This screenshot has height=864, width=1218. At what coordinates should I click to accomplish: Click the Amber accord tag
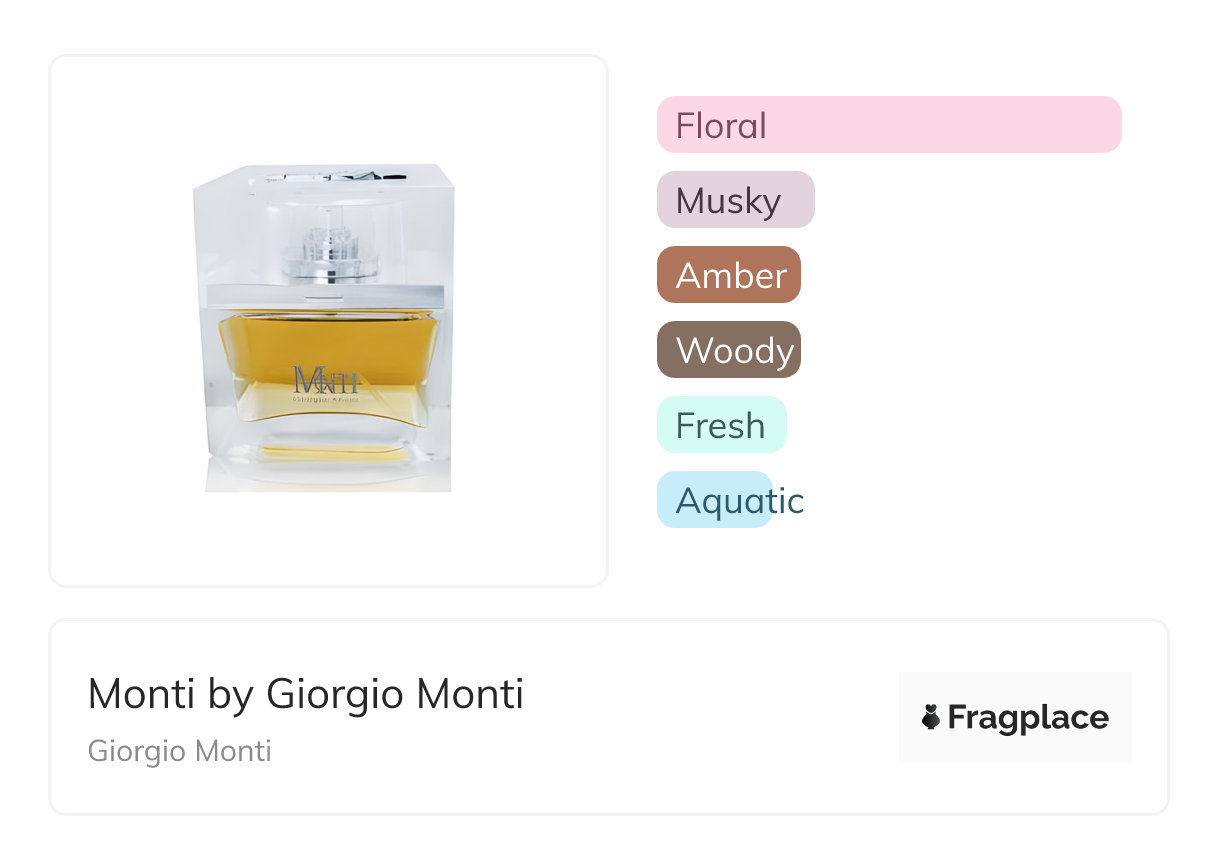pos(728,275)
